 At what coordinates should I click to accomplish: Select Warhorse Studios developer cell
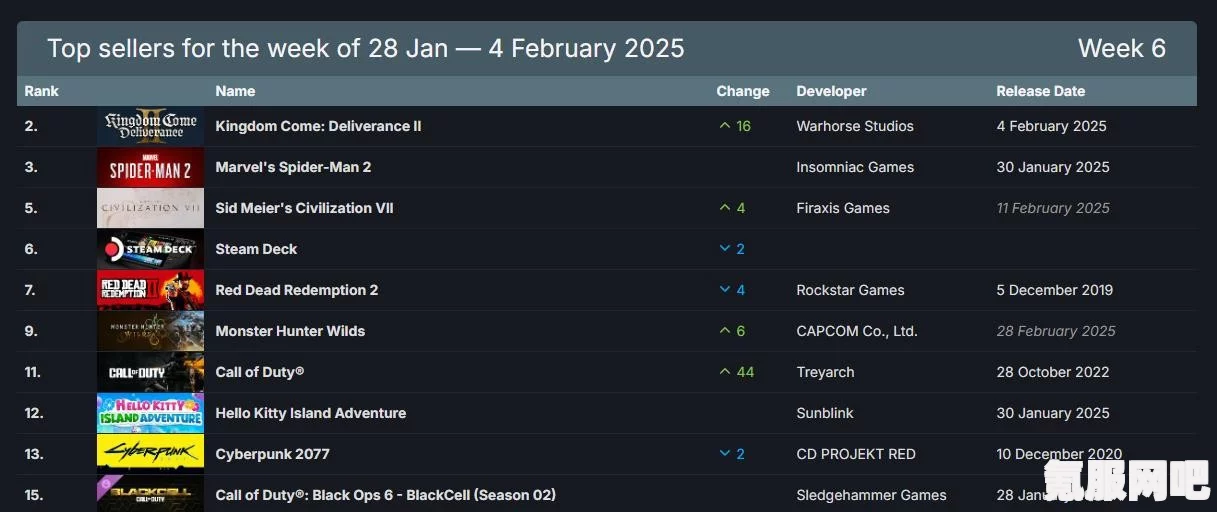pos(855,126)
